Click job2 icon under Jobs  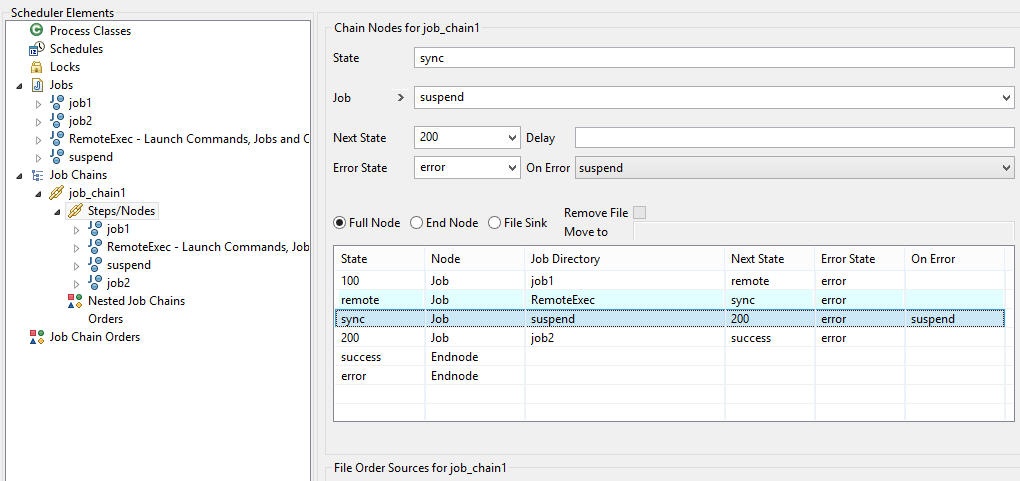pyautogui.click(x=57, y=120)
